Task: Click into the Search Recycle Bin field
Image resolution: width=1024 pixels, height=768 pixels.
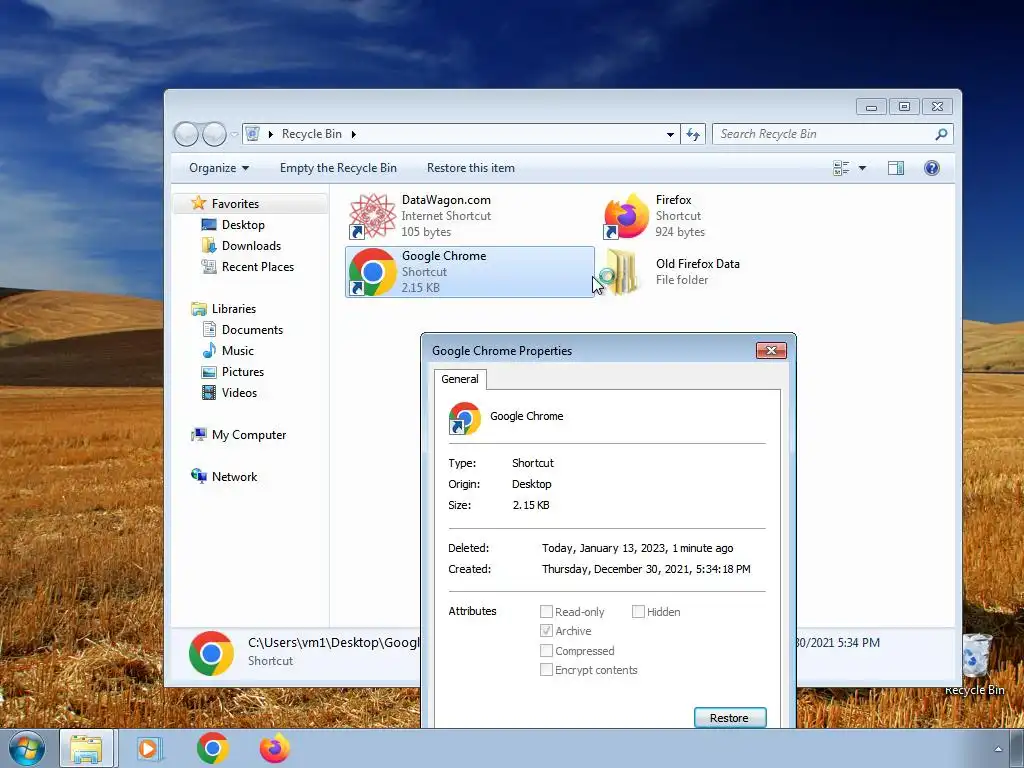Action: pos(824,134)
